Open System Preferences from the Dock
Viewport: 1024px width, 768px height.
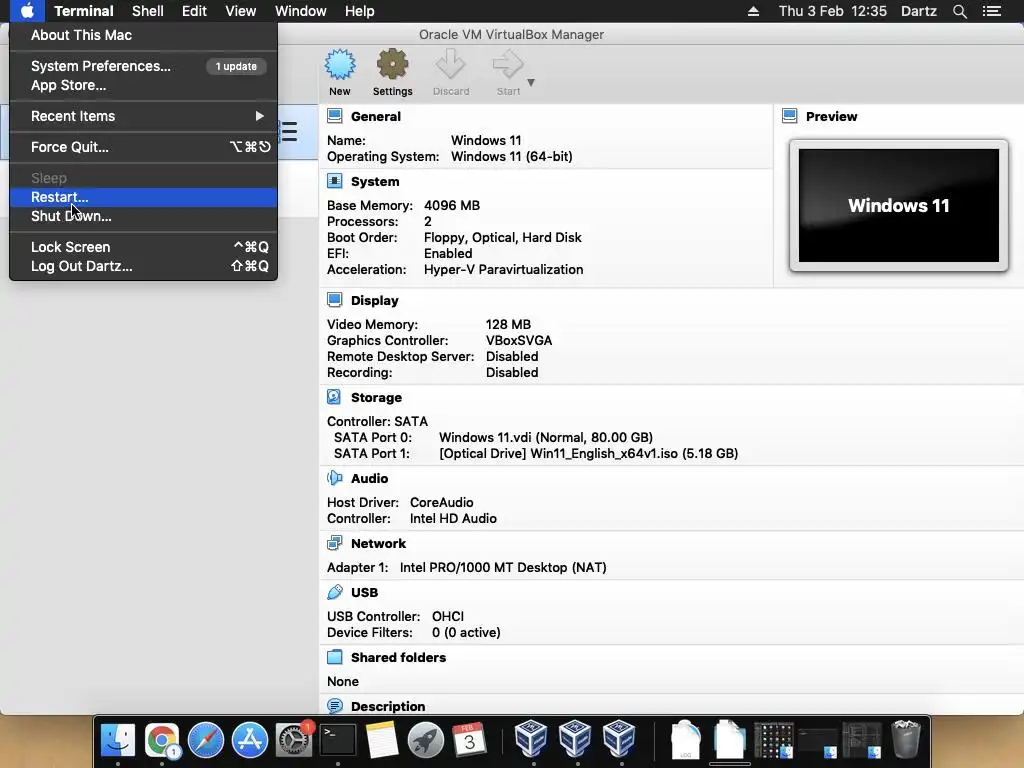pos(294,740)
